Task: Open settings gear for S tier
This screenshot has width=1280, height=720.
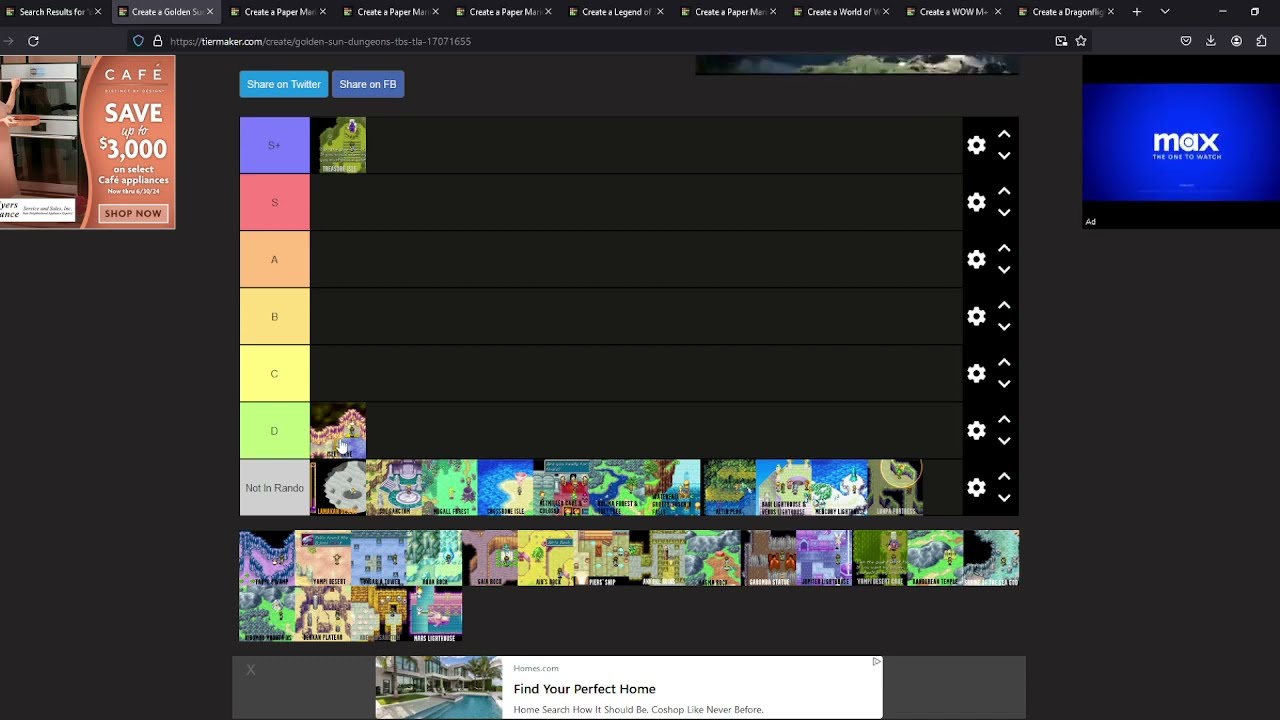Action: [976, 202]
